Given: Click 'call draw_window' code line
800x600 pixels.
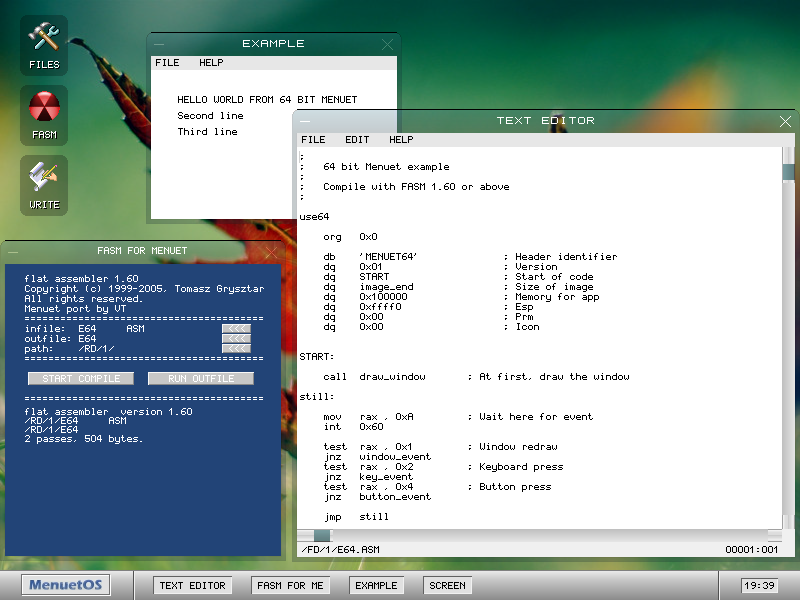Looking at the screenshot, I should coord(374,377).
